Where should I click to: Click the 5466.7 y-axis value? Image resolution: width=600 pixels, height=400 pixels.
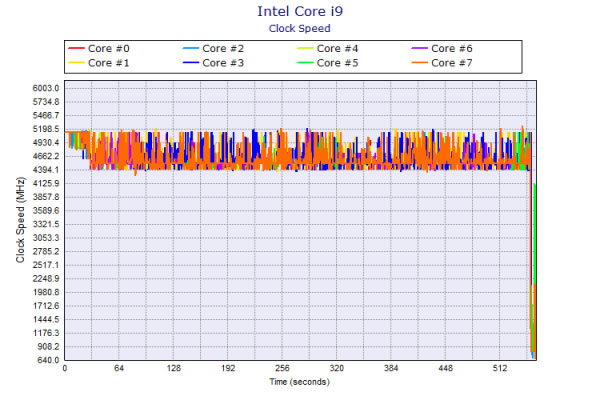[x=46, y=116]
